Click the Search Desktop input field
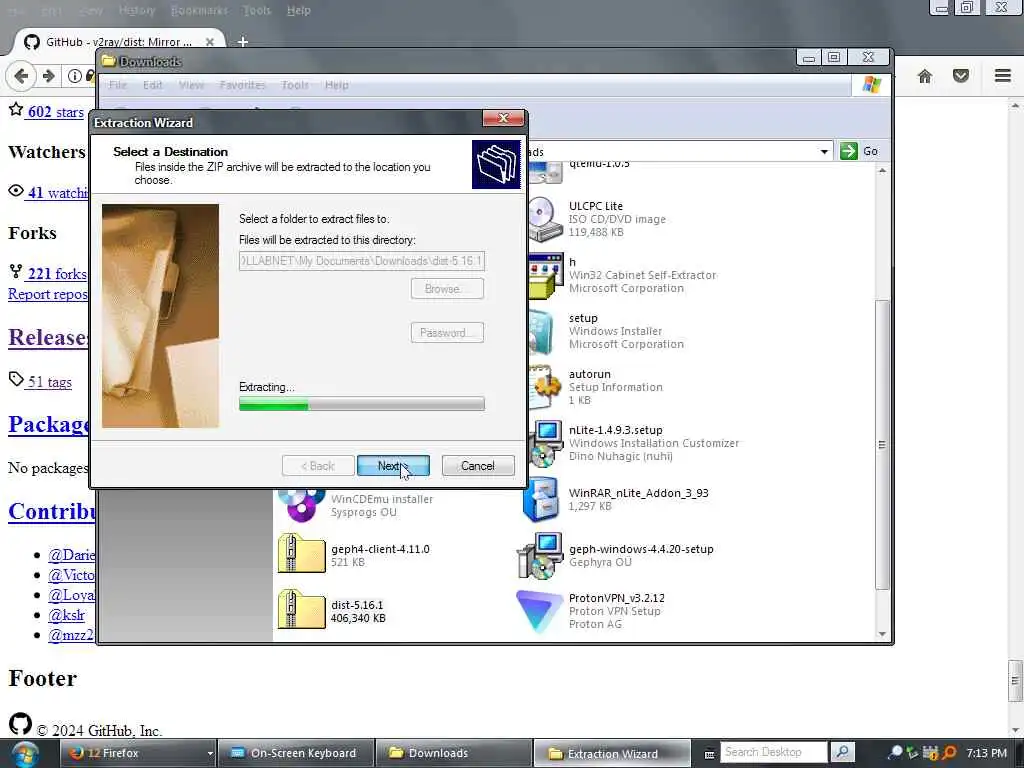Viewport: 1024px width, 768px height. tap(774, 752)
